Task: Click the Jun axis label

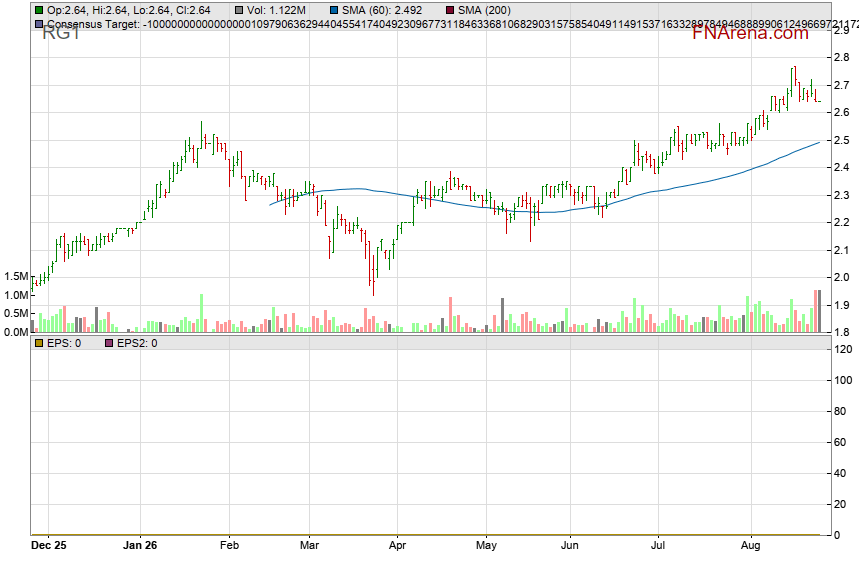Action: click(x=570, y=545)
